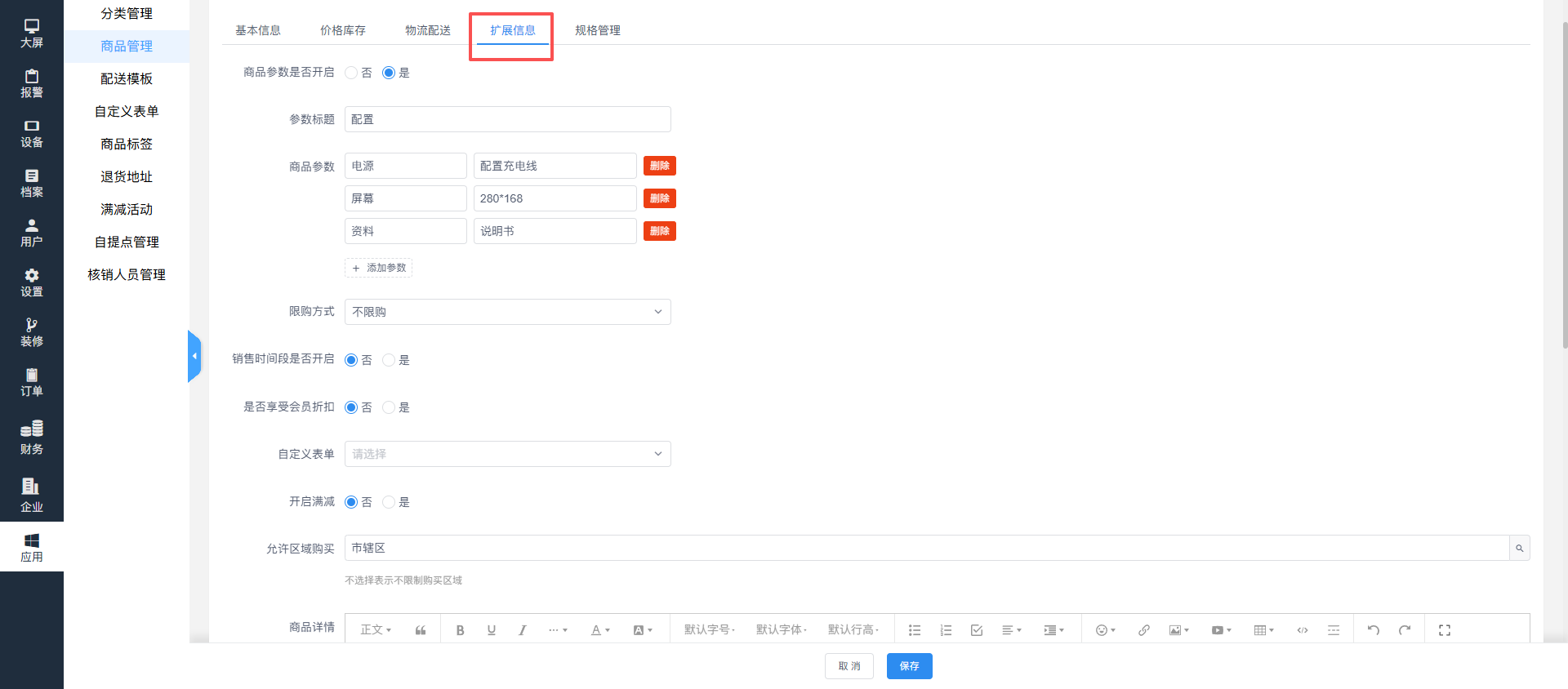This screenshot has width=1568, height=689.
Task: Open the background color dropdown
Action: (643, 630)
